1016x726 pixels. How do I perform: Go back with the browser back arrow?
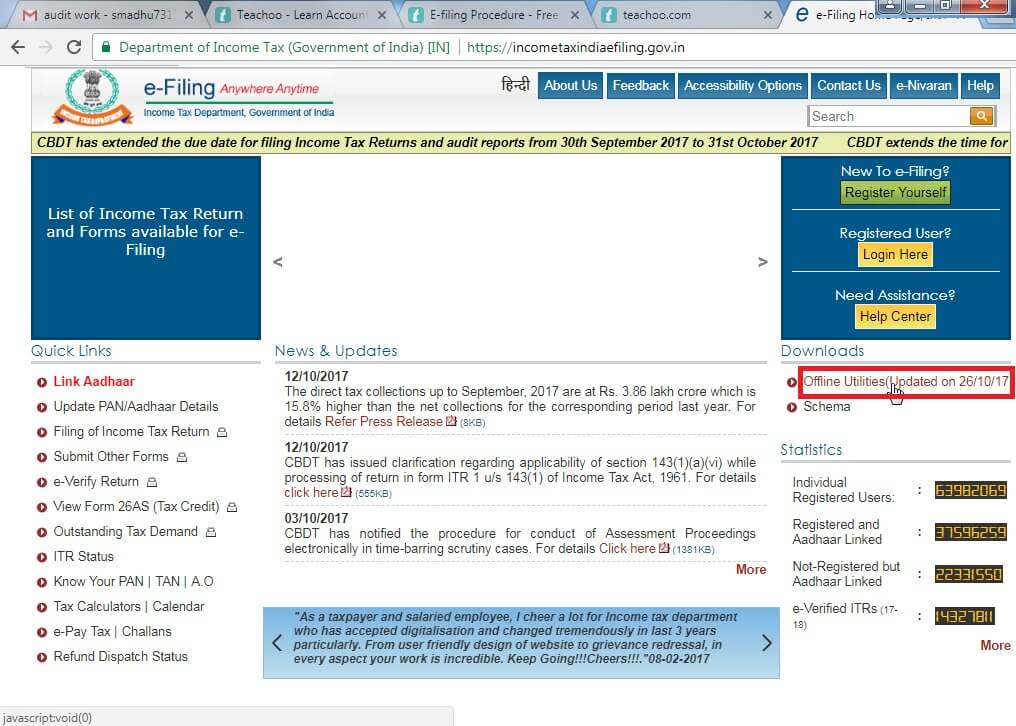coord(18,47)
